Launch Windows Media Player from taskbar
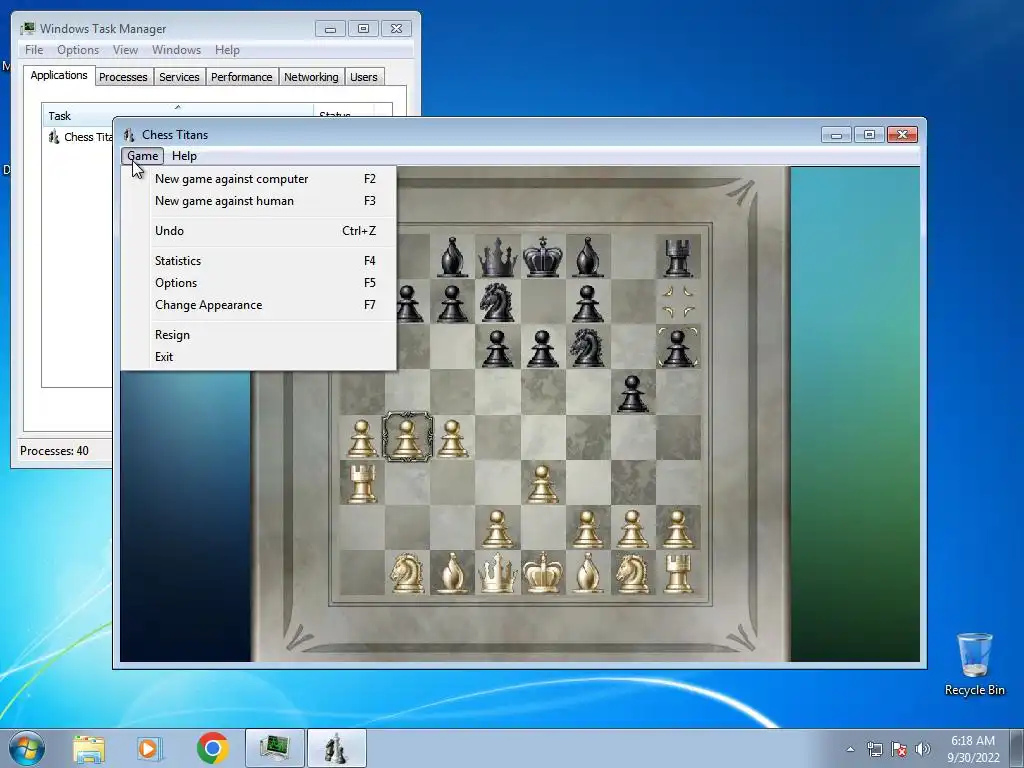The width and height of the screenshot is (1024, 768). pyautogui.click(x=149, y=748)
